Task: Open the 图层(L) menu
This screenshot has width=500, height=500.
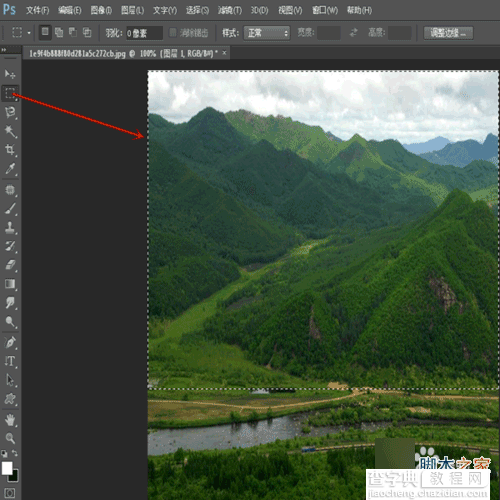Action: pyautogui.click(x=132, y=10)
